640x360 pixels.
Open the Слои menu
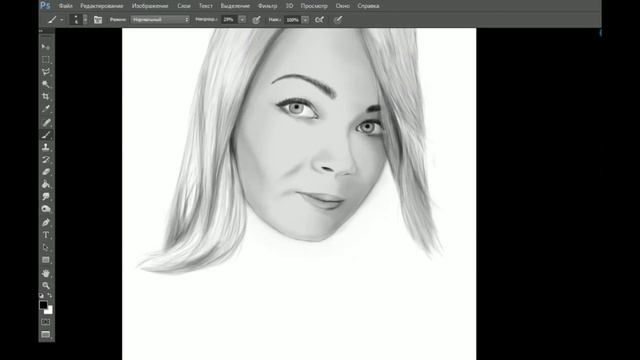(x=184, y=6)
